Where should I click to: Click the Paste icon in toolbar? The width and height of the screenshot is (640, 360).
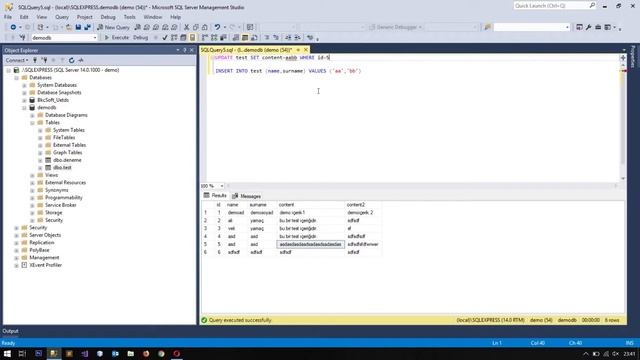204,27
